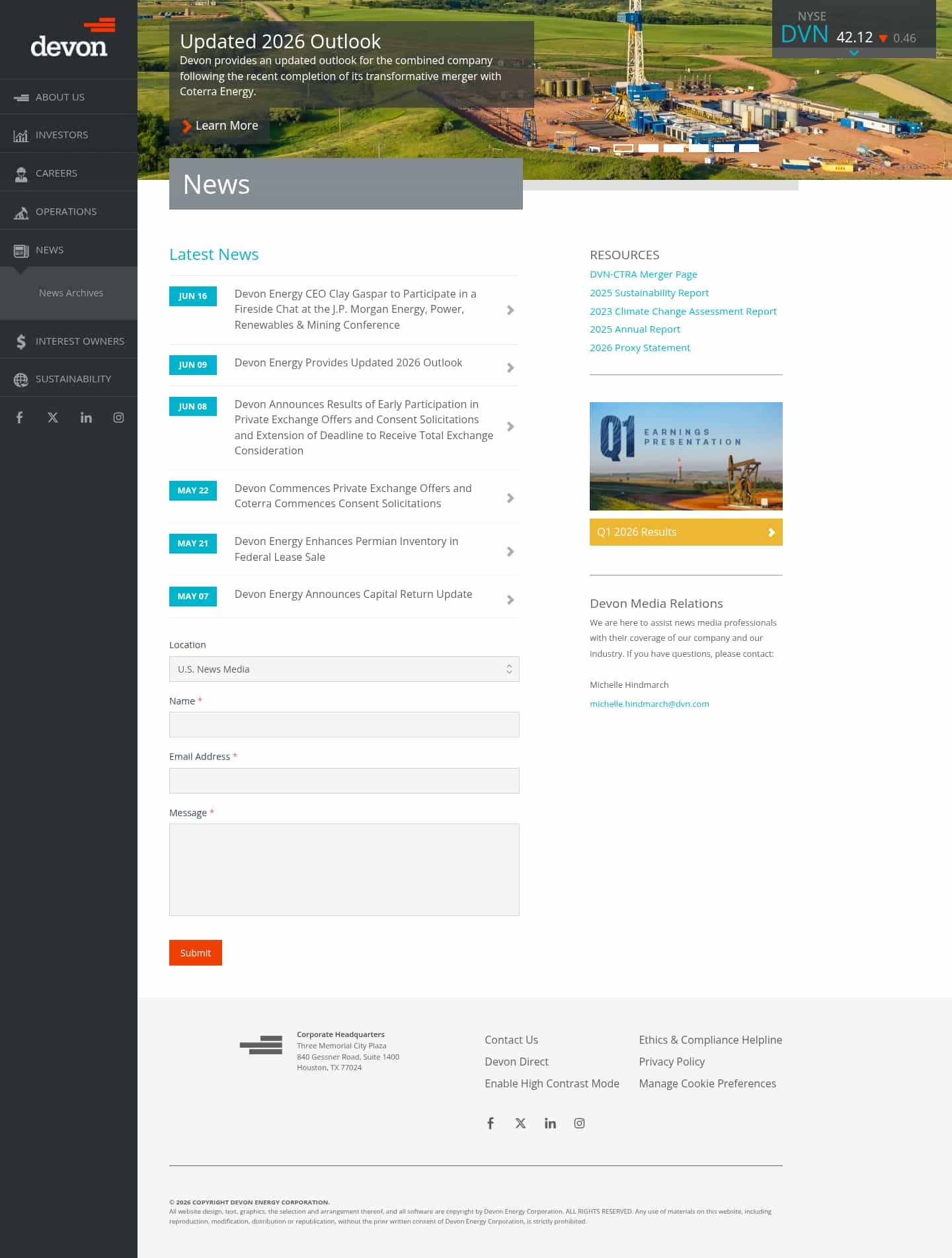This screenshot has width=952, height=1258.
Task: Open the Devon Energy Enhances Permian Inventory article
Action: pos(346,549)
